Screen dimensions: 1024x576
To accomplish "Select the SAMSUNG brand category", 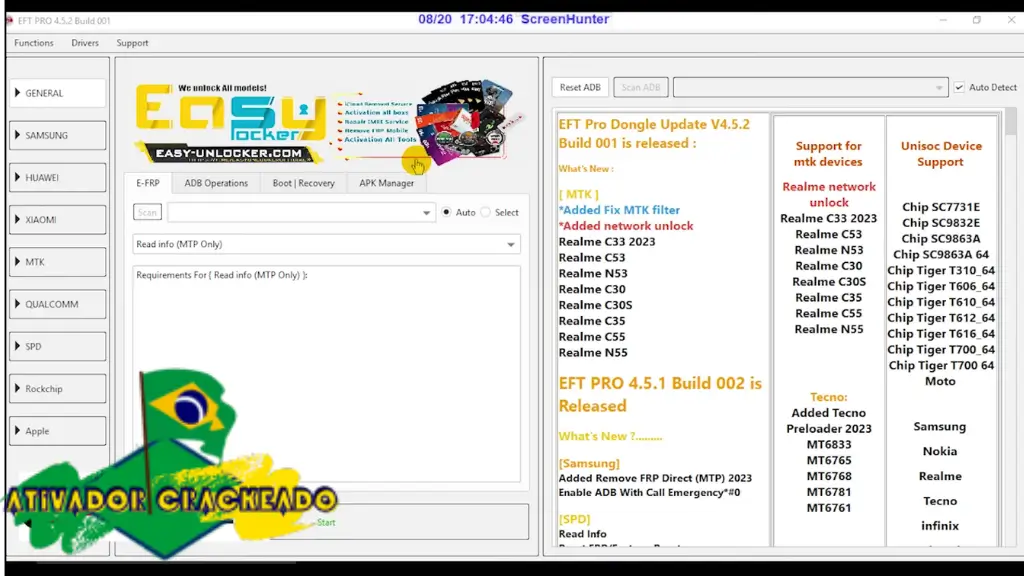I will click(x=57, y=135).
